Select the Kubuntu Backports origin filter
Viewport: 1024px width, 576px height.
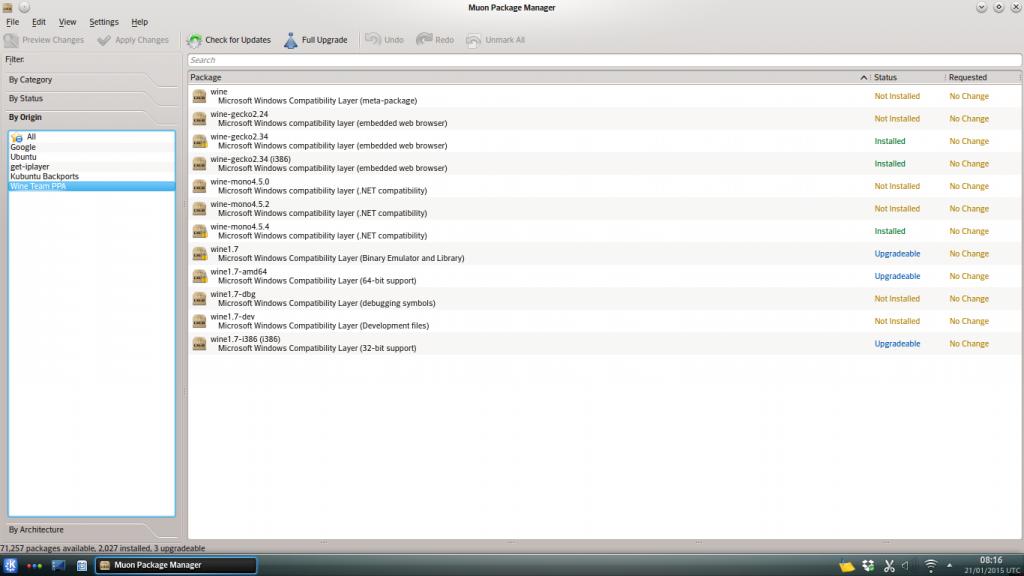pos(91,176)
